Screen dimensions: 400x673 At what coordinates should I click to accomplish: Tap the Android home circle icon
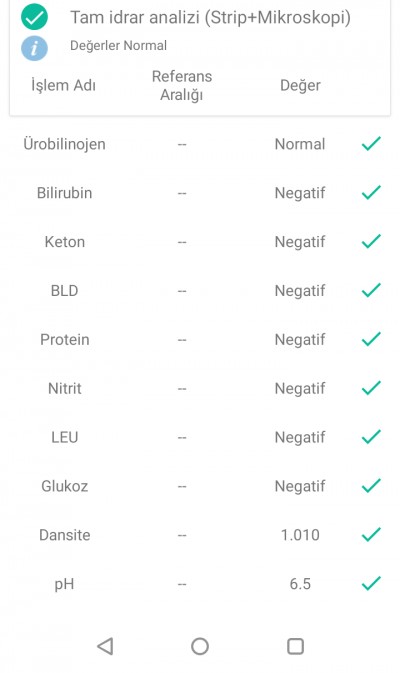pyautogui.click(x=200, y=646)
